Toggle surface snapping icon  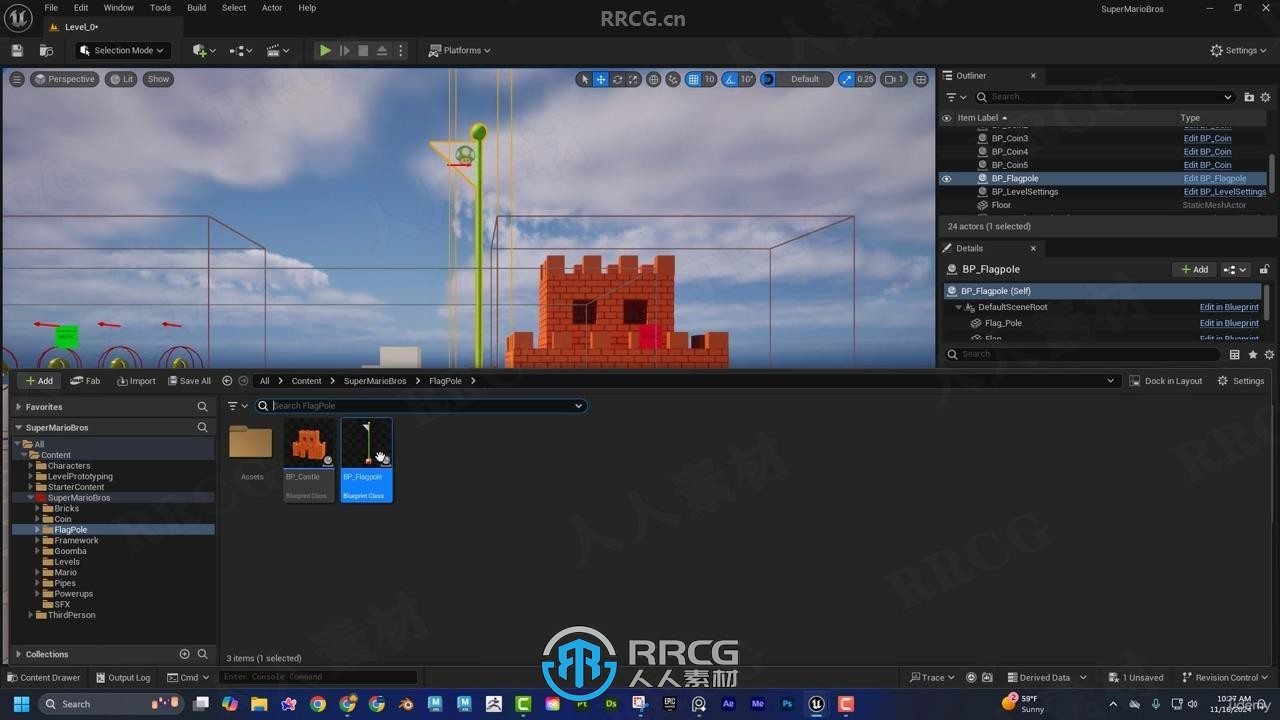673,79
